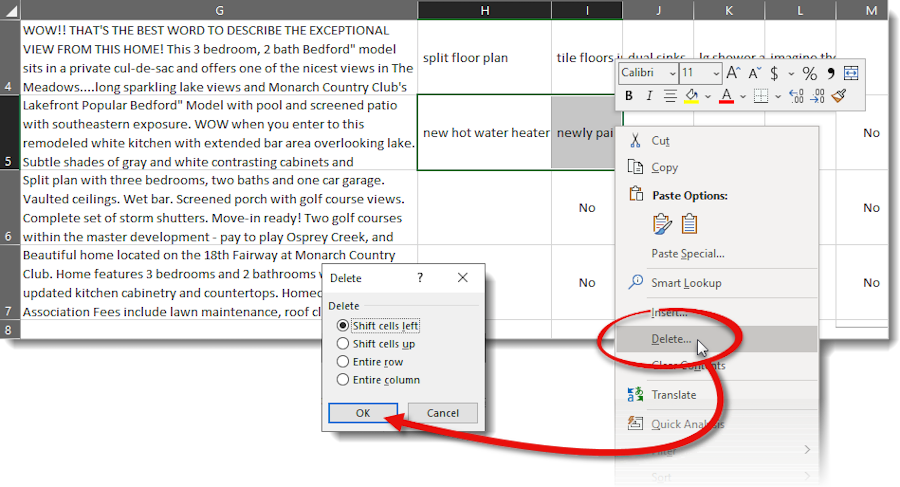Choose Quick Analysis from context menu
The image size is (900, 487).
click(717, 424)
